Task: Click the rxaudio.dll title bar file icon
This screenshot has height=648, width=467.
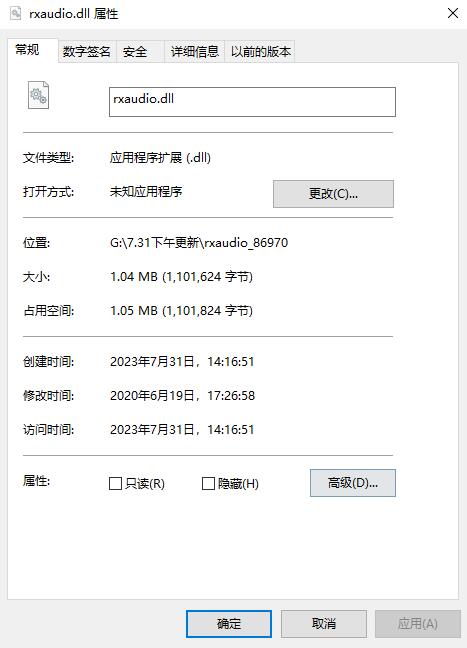Action: pyautogui.click(x=15, y=13)
